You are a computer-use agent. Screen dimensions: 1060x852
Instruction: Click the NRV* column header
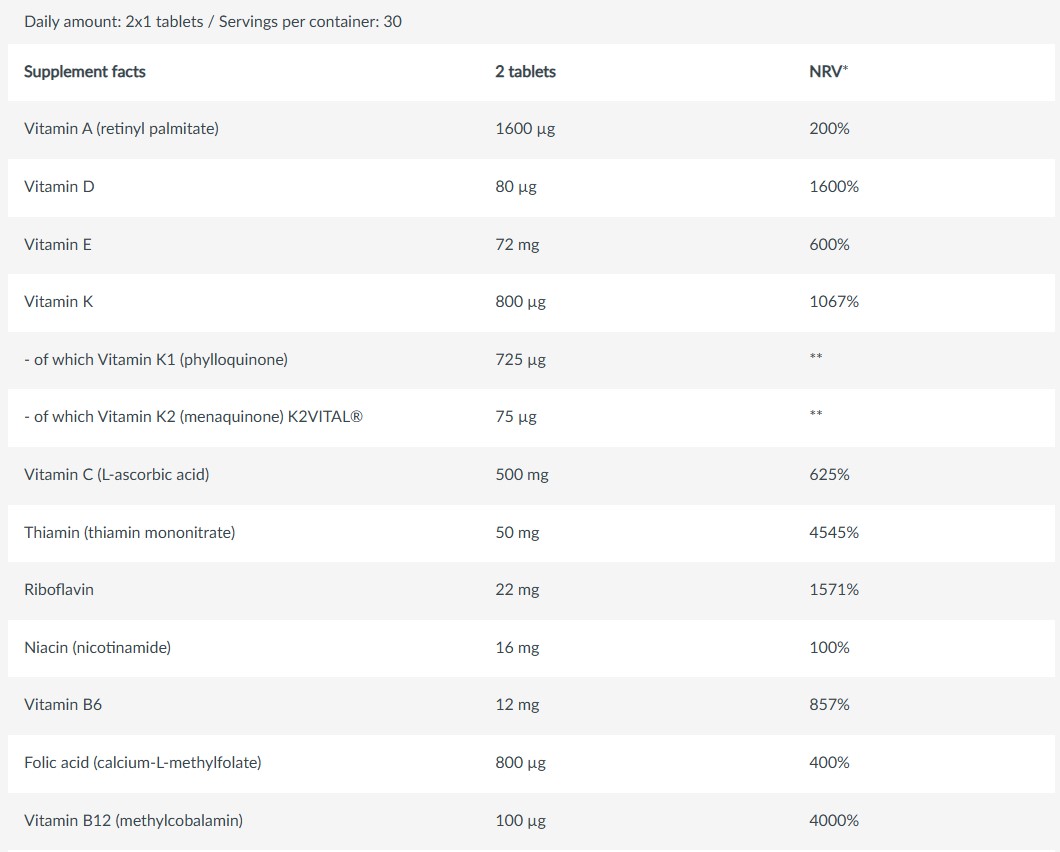point(828,72)
